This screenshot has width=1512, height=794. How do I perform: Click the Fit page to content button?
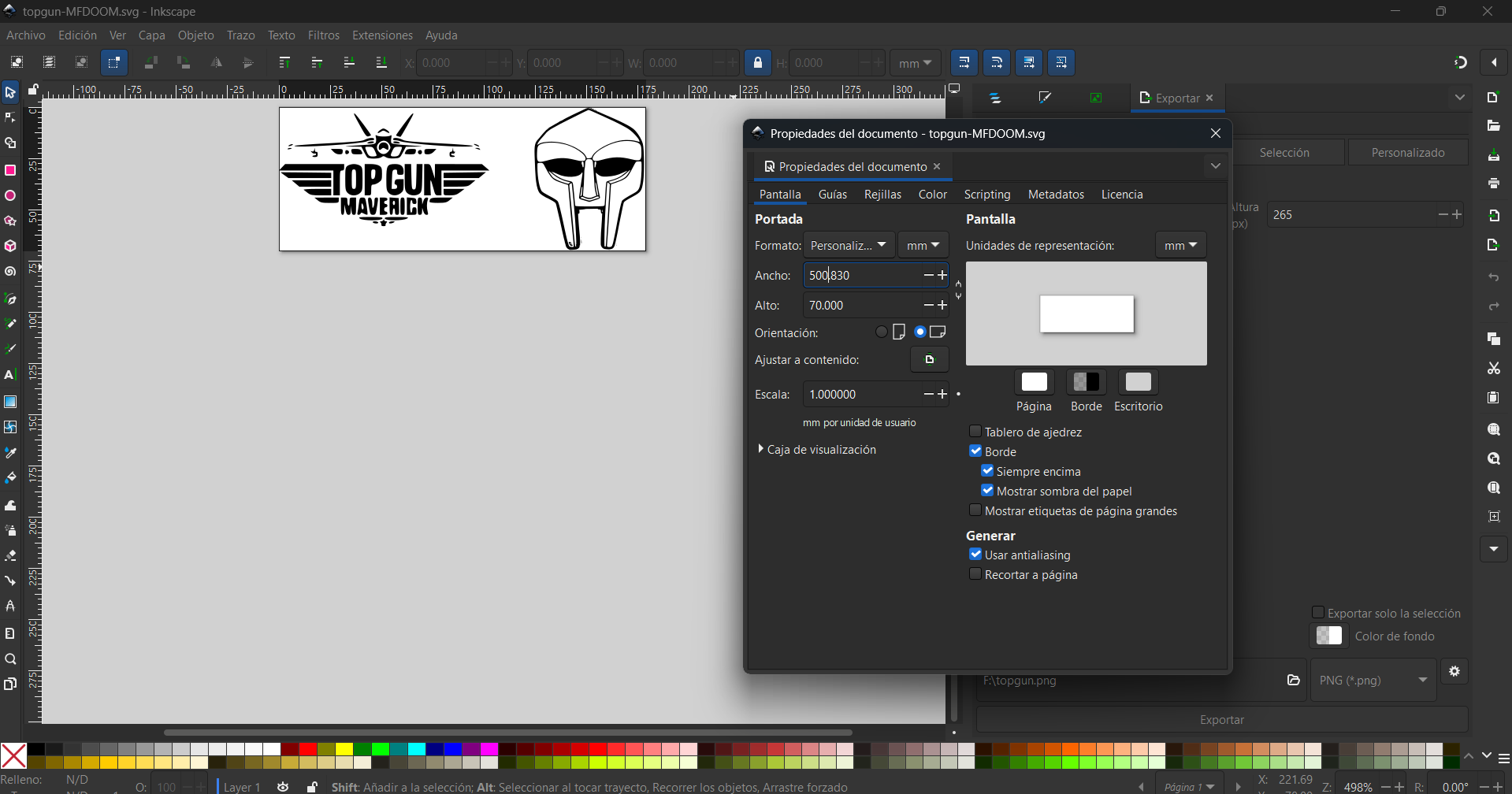click(x=930, y=360)
